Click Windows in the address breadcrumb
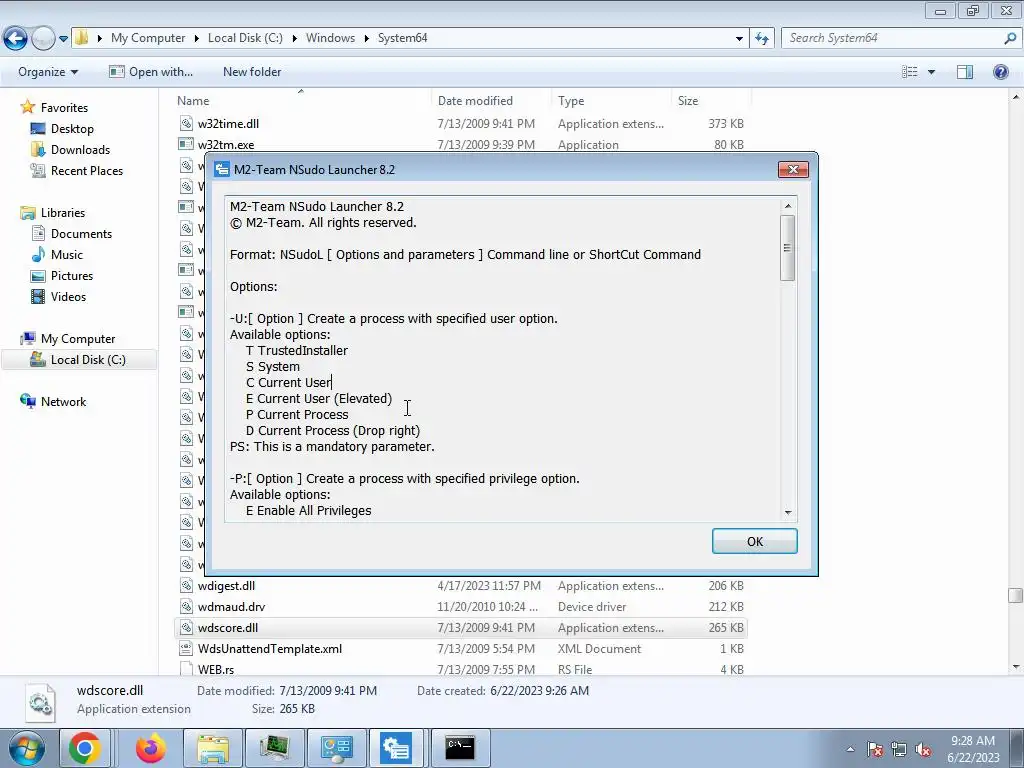This screenshot has width=1024, height=768. [x=330, y=38]
